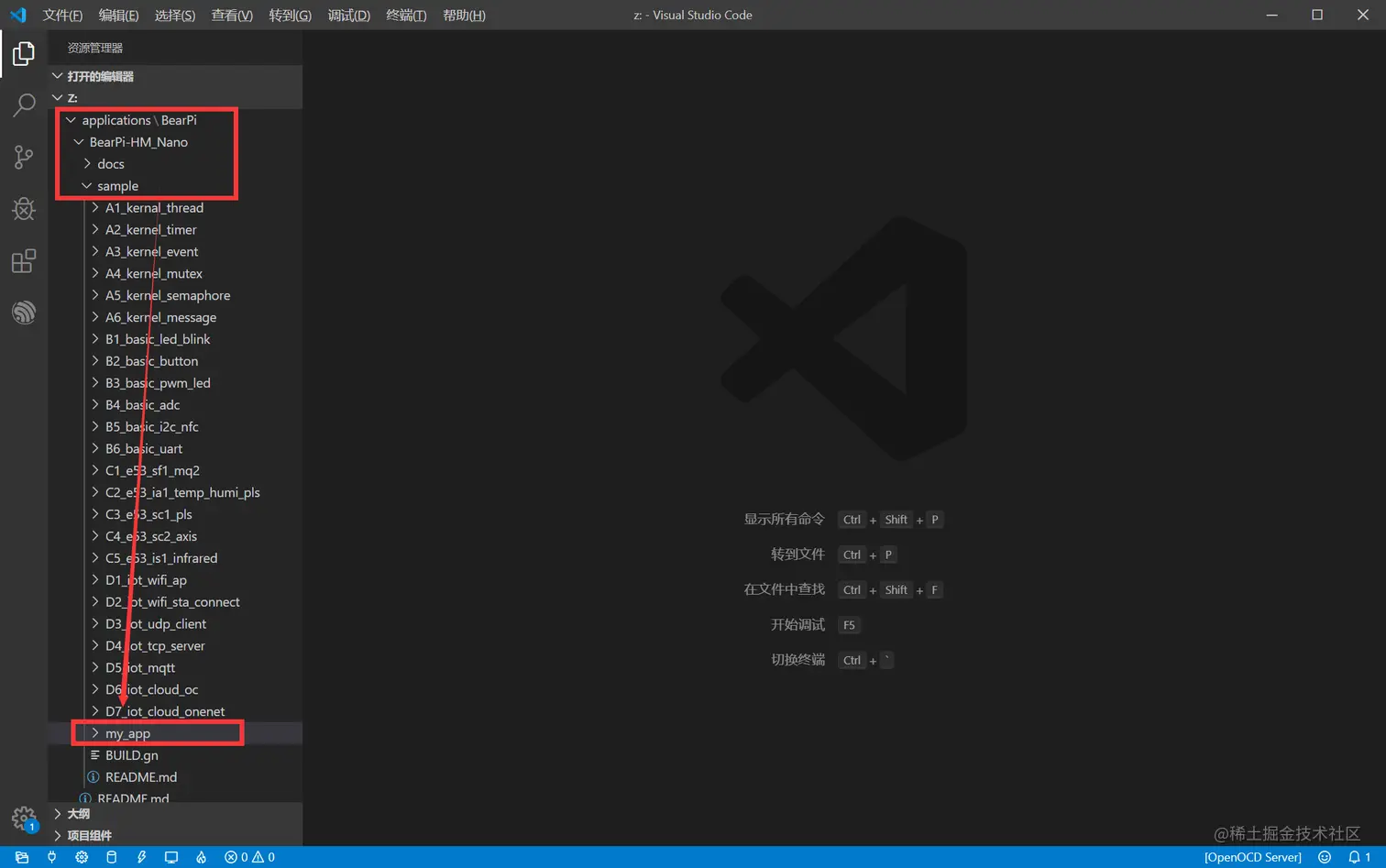Expand the B3_basic_pwm_led folder

[175, 383]
